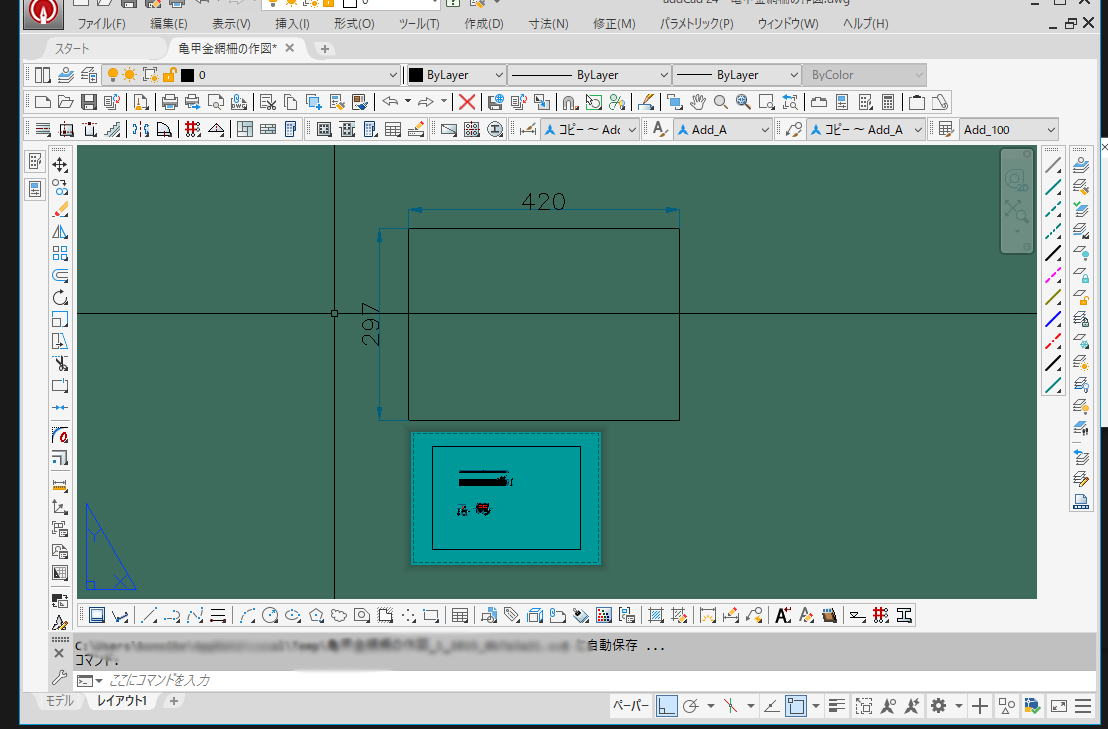This screenshot has width=1108, height=729.
Task: Click the レイアウト1 layout tab
Action: click(122, 701)
